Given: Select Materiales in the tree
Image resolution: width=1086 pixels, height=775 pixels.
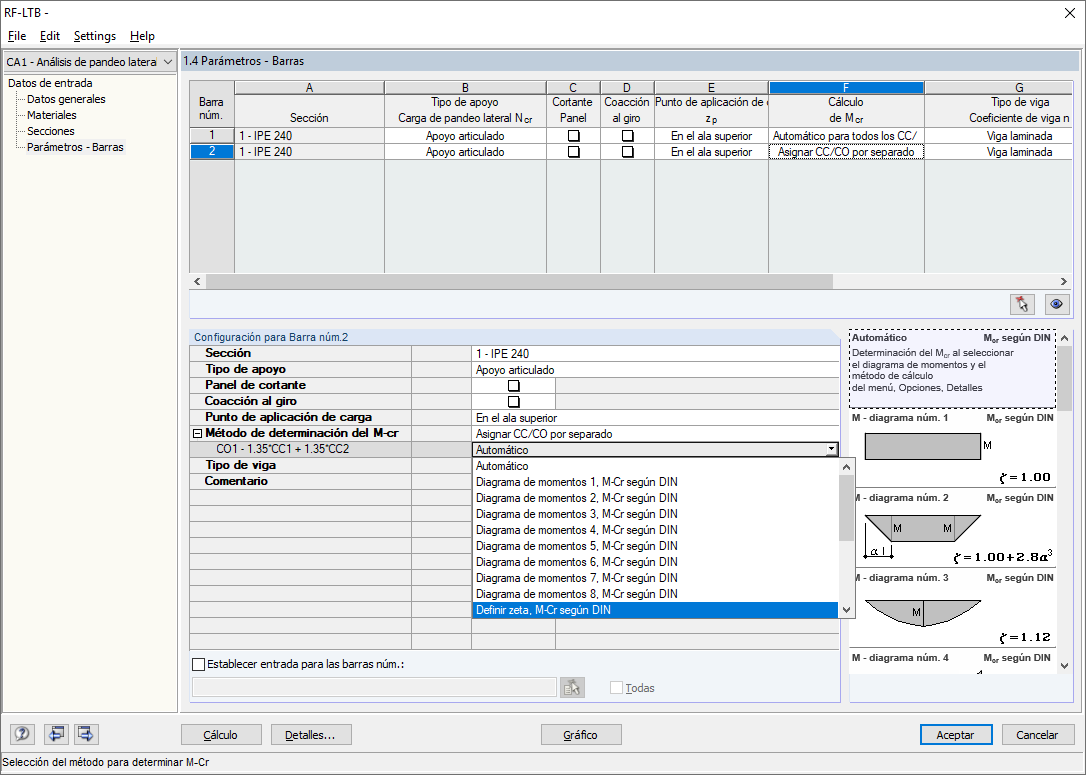Looking at the screenshot, I should coord(51,115).
